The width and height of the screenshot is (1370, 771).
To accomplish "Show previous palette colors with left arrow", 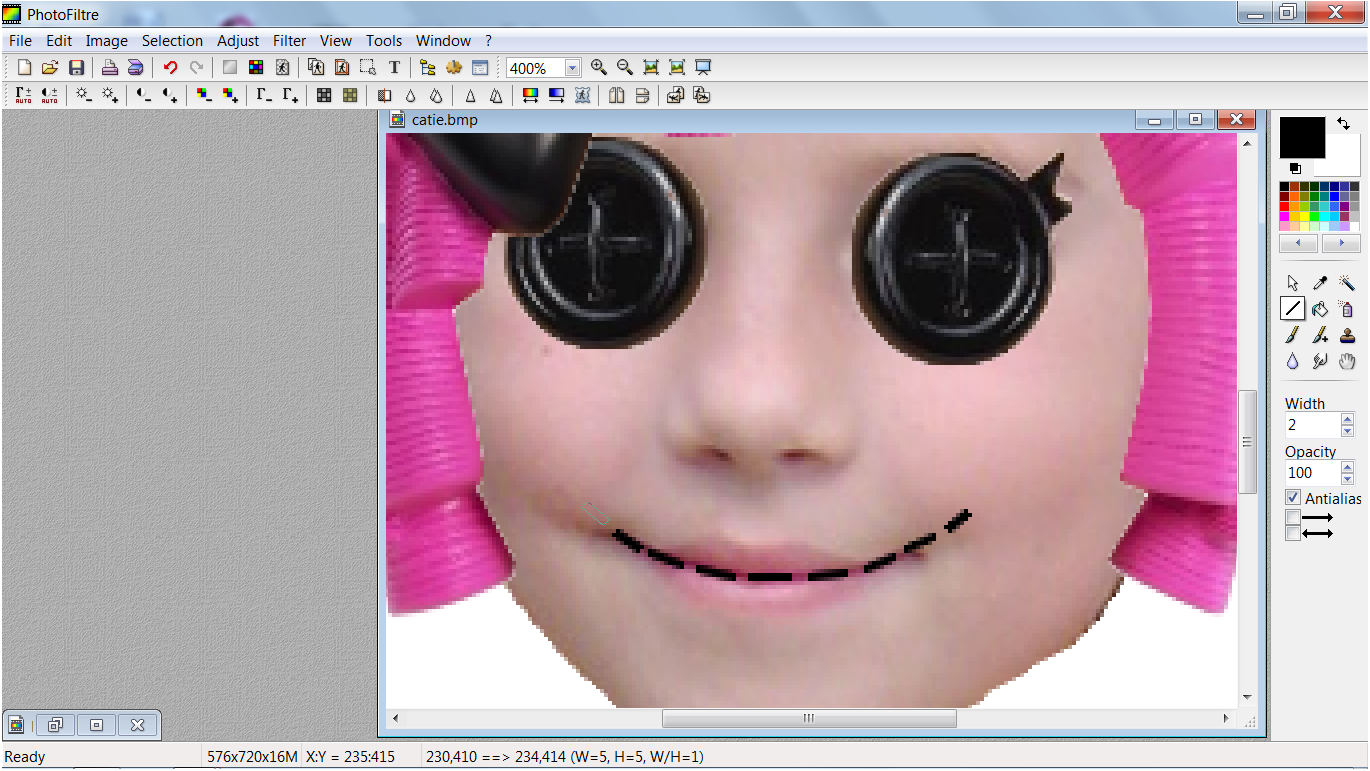I will [1299, 244].
